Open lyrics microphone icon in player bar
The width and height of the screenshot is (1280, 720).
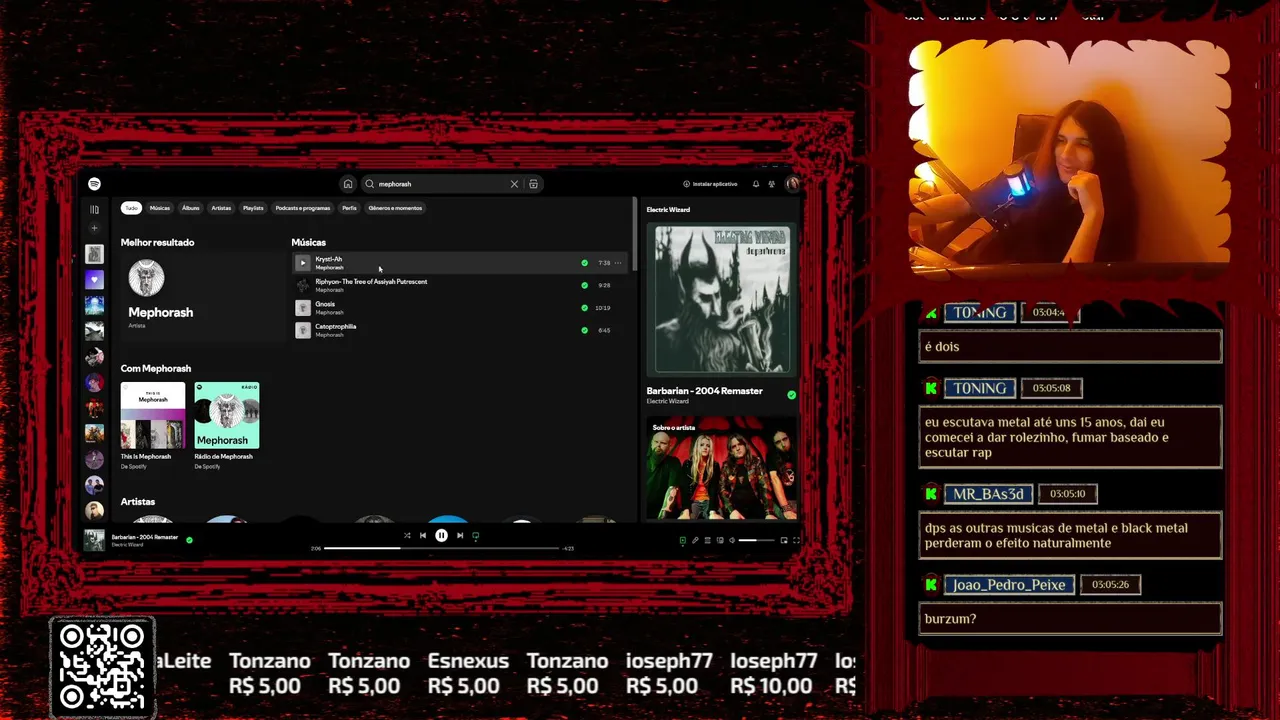[695, 540]
